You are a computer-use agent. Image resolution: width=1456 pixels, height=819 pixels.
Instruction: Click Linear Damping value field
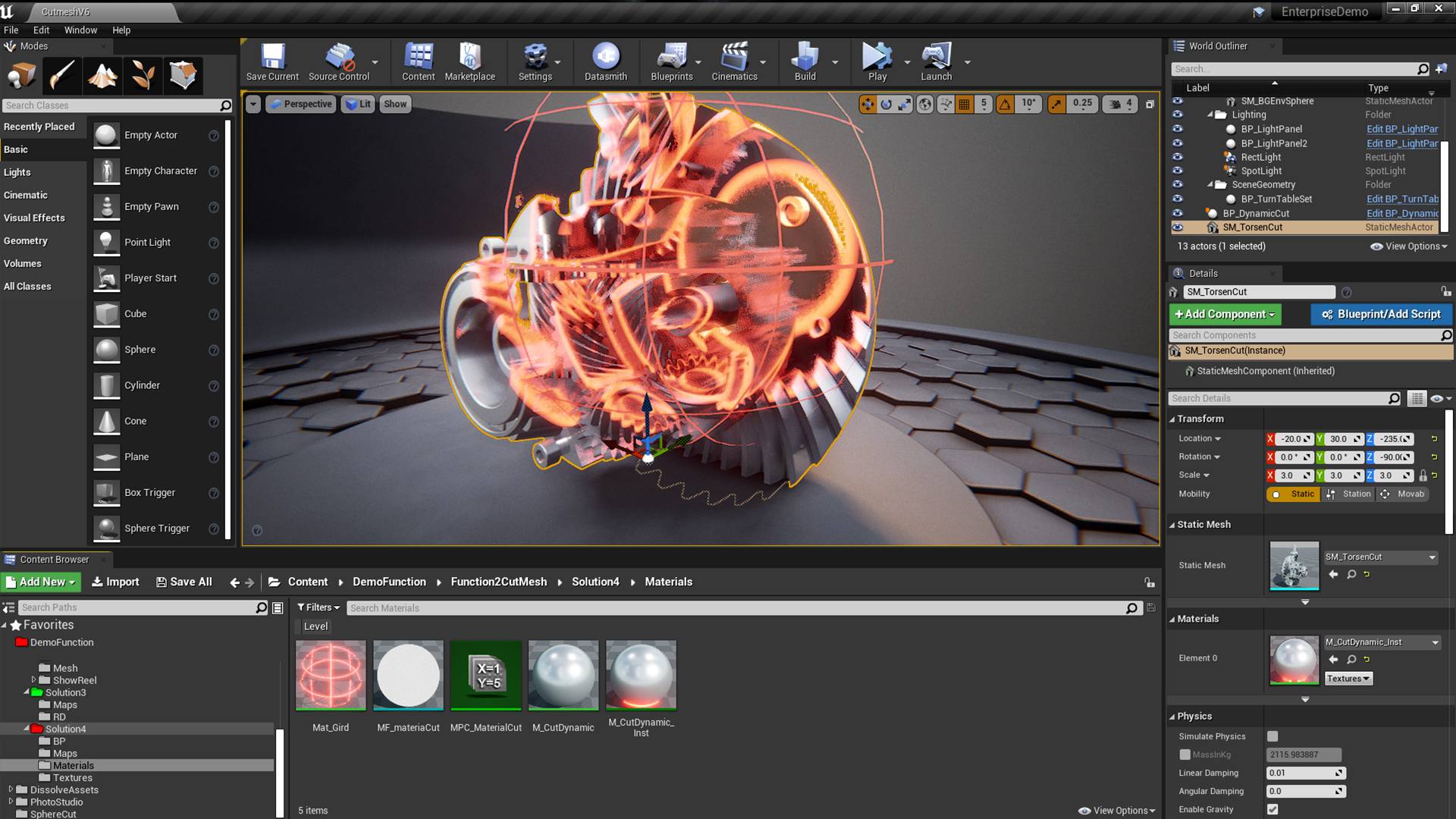(x=1306, y=773)
